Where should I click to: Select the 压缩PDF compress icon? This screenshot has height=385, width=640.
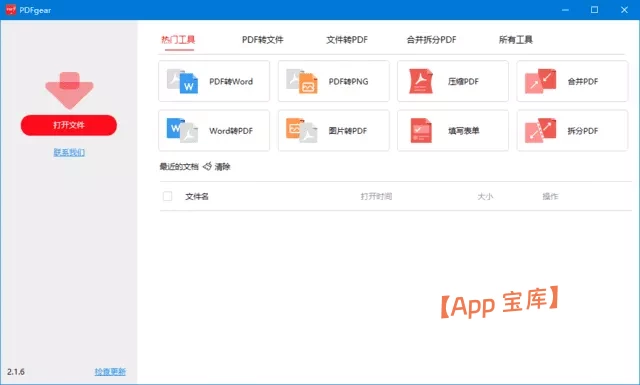(x=421, y=81)
